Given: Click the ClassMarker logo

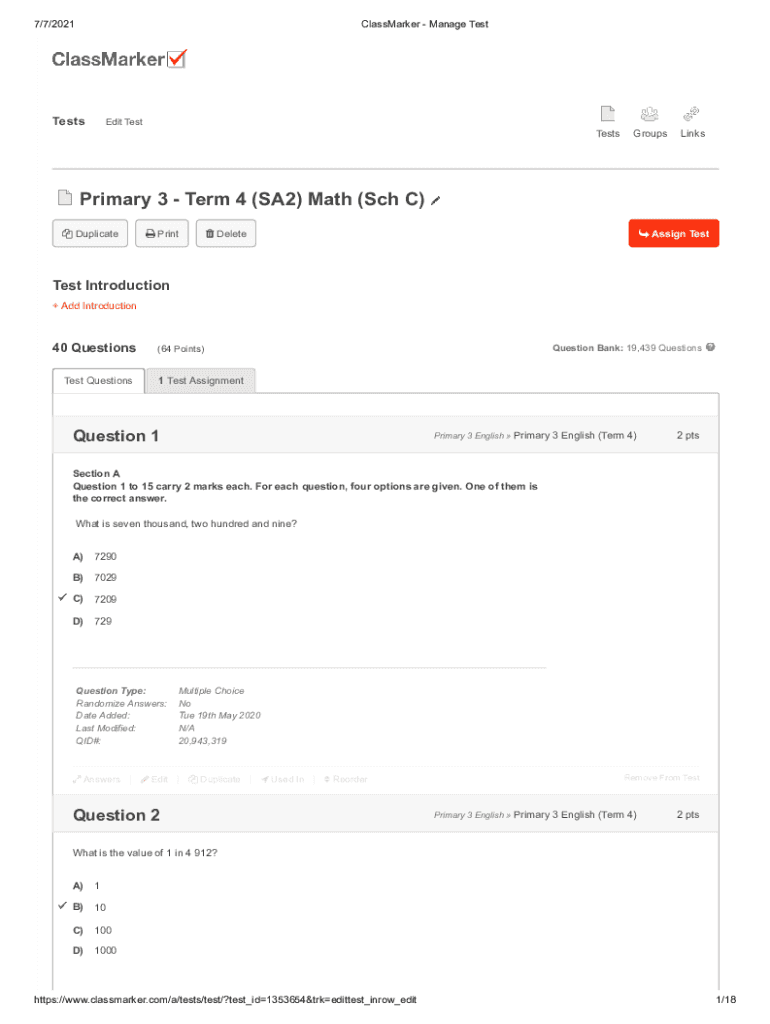Looking at the screenshot, I should [119, 60].
